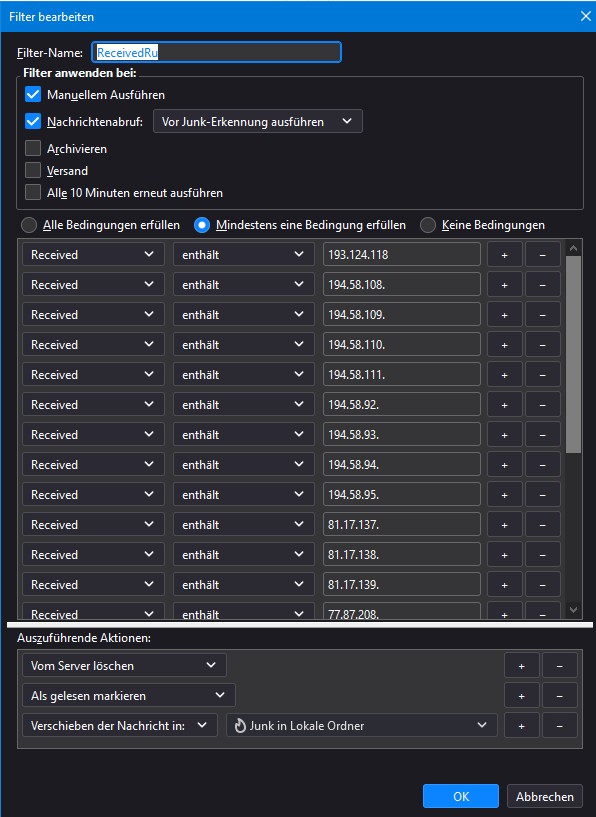Viewport: 596px width, 817px height.
Task: Remove the Als gelesen markieren action
Action: coord(560,696)
